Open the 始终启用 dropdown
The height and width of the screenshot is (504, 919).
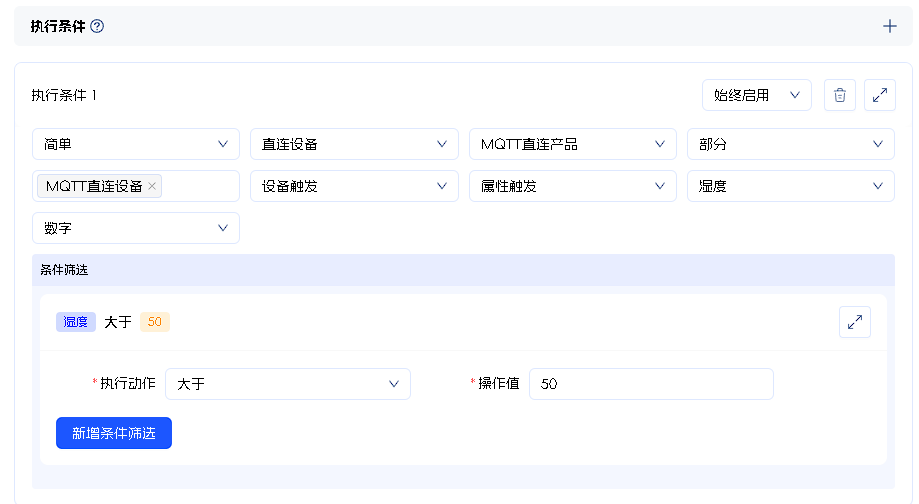coord(756,95)
